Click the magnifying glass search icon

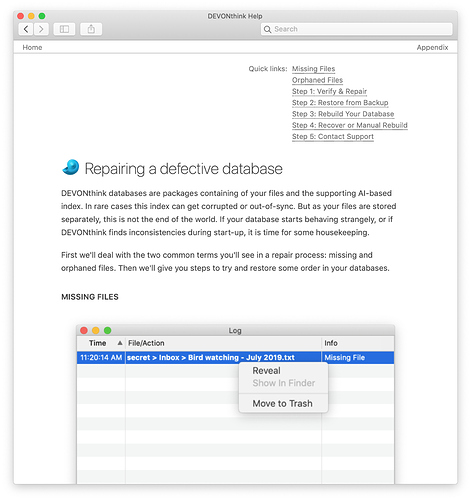pos(267,29)
